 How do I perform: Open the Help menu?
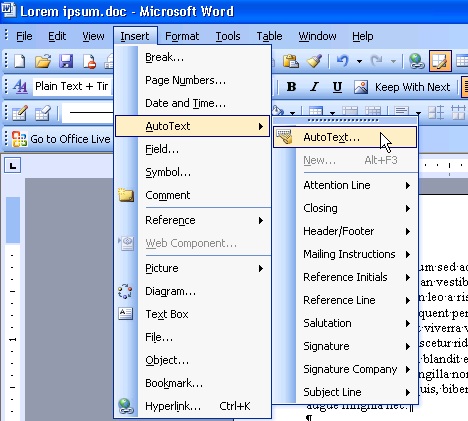click(363, 36)
